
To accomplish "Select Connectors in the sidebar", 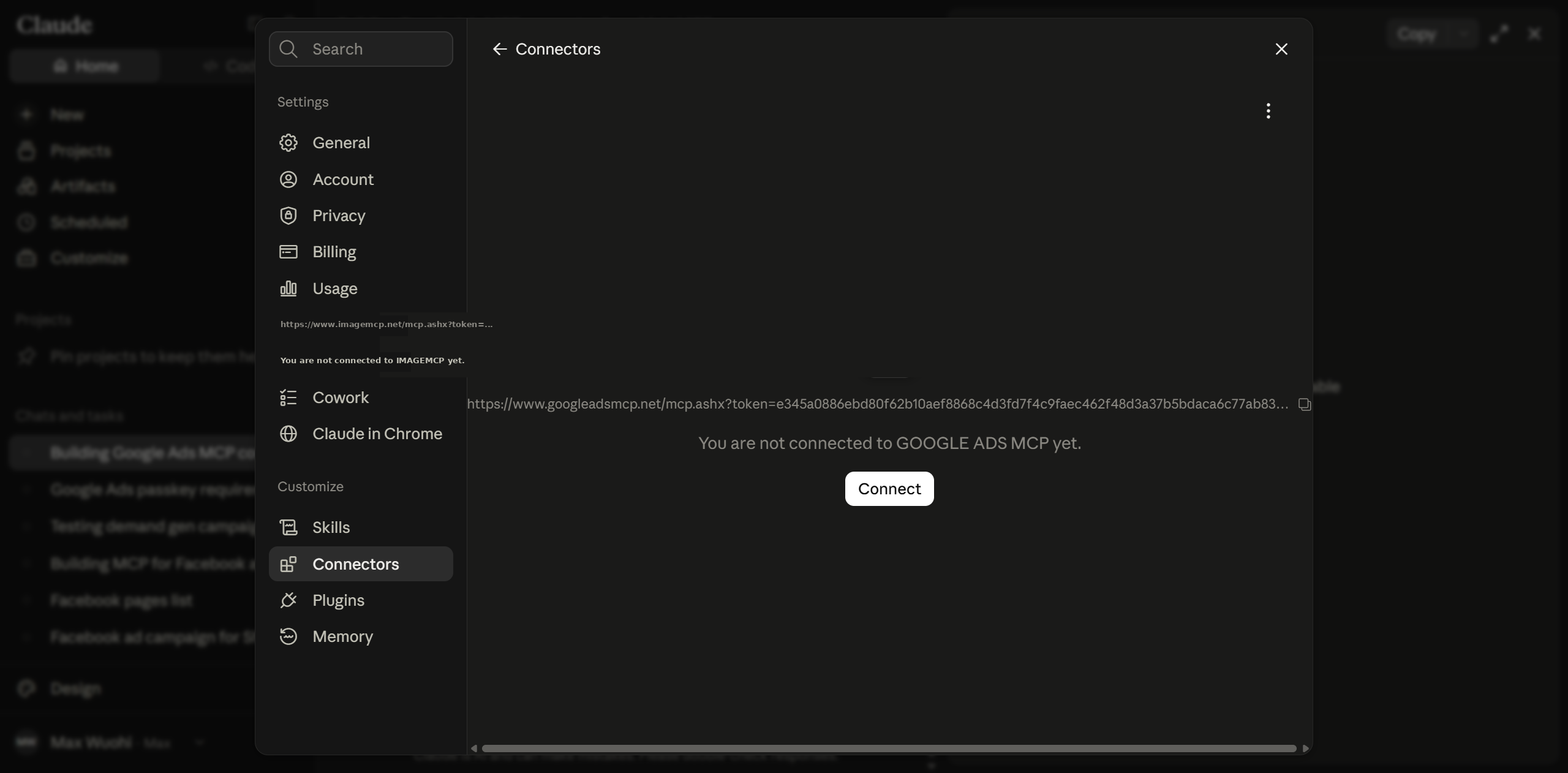I will point(361,564).
